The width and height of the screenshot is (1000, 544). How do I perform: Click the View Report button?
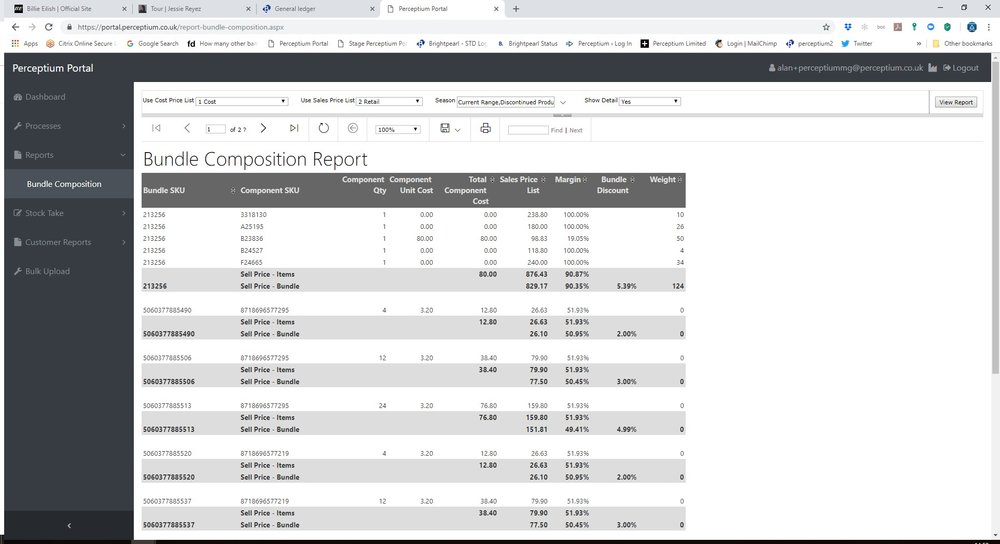[955, 102]
